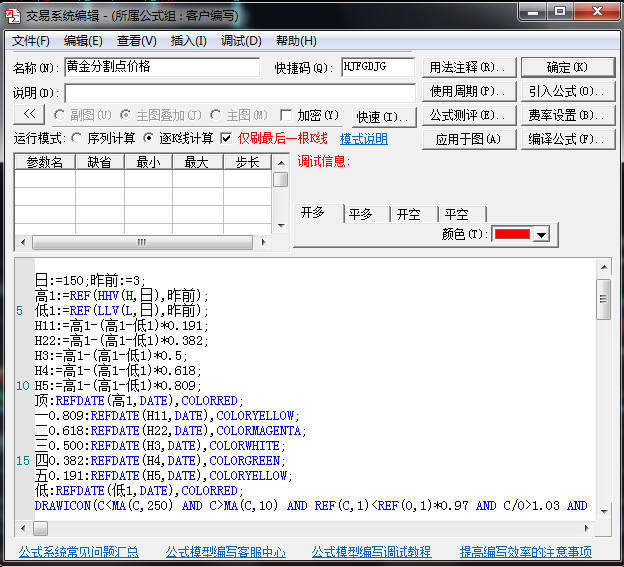Viewport: 624px width, 567px height.
Task: Open 公式模型编写客服中心 link
Action: pyautogui.click(x=226, y=552)
